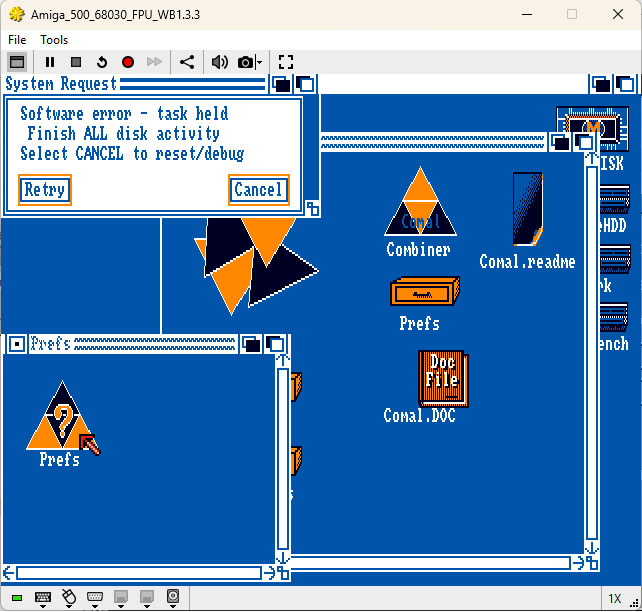Select the Combiner icon
642x612 pixels.
point(420,212)
